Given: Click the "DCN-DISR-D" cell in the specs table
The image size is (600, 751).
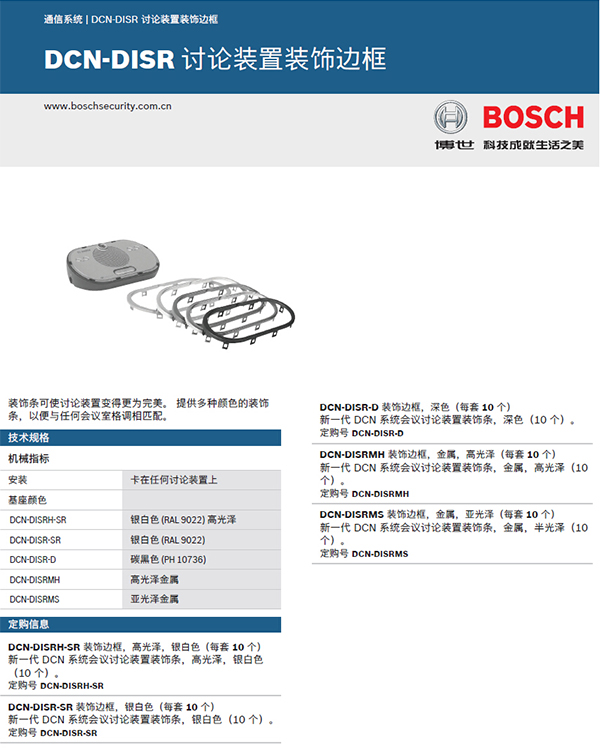Looking at the screenshot, I should click(61, 559).
